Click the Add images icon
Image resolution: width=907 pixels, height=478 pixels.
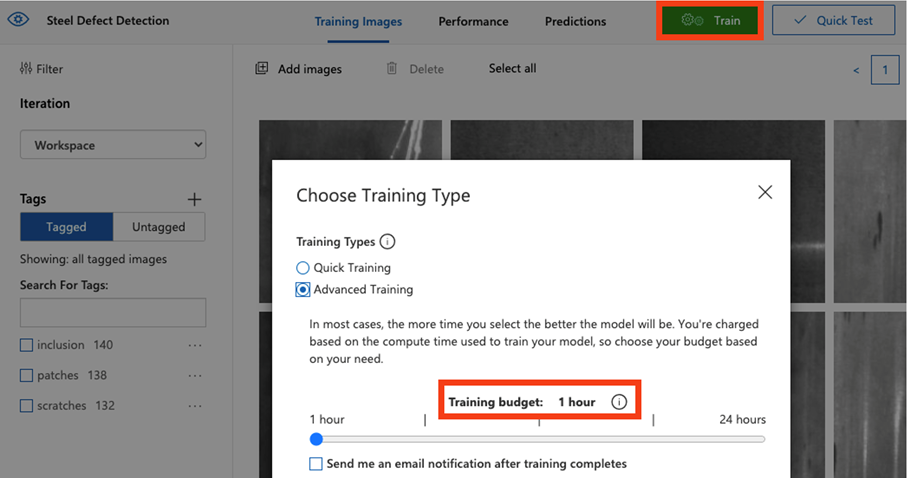click(x=262, y=69)
